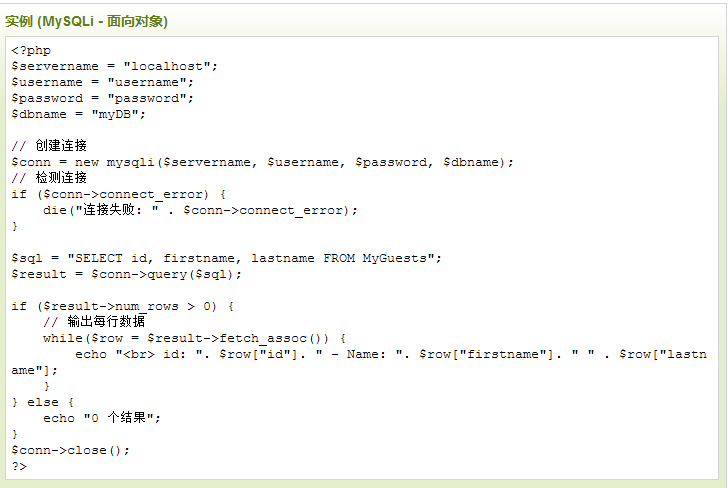Click the $username = "username" line
This screenshot has width=728, height=488.
tap(102, 82)
